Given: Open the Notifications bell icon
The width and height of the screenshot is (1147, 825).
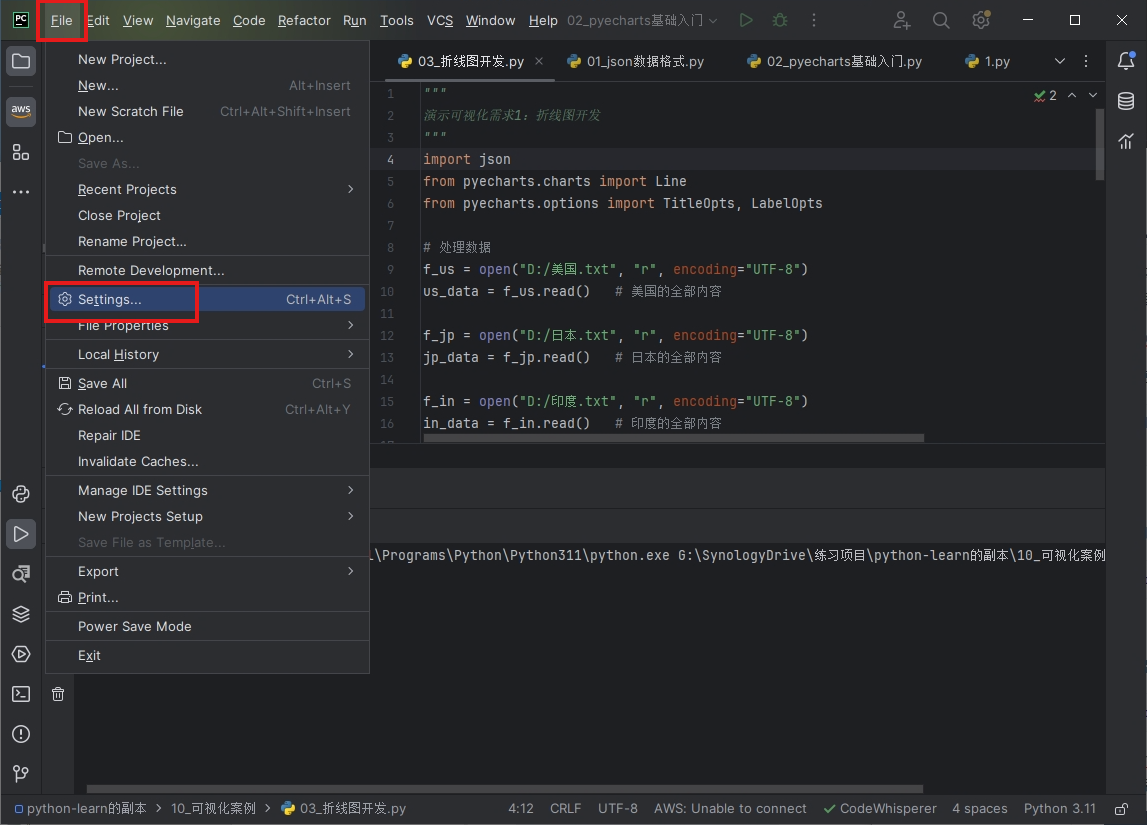Looking at the screenshot, I should pos(1126,61).
